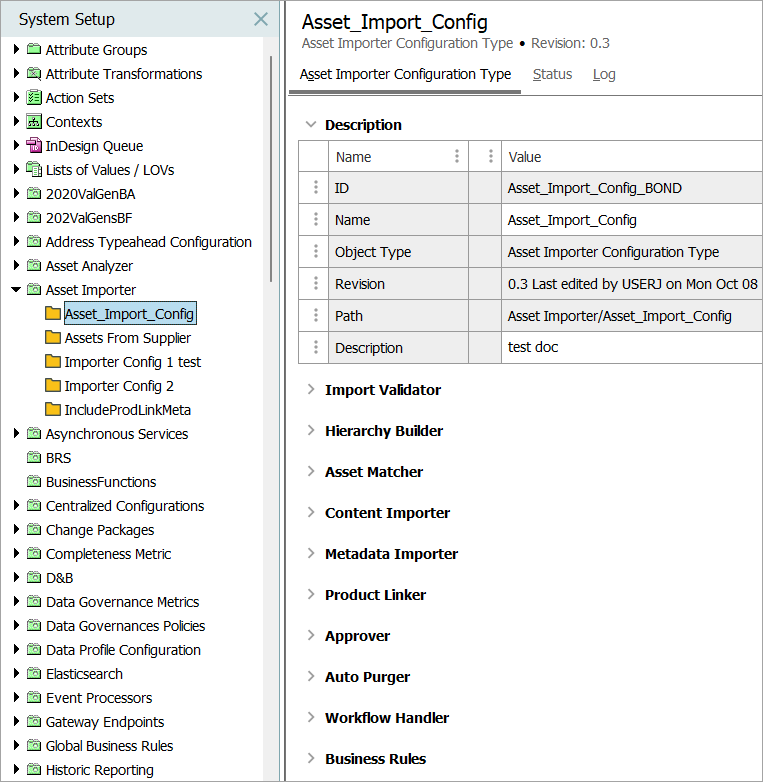Click the Importer Config 2 folder icon
The height and width of the screenshot is (782, 763).
[x=53, y=386]
